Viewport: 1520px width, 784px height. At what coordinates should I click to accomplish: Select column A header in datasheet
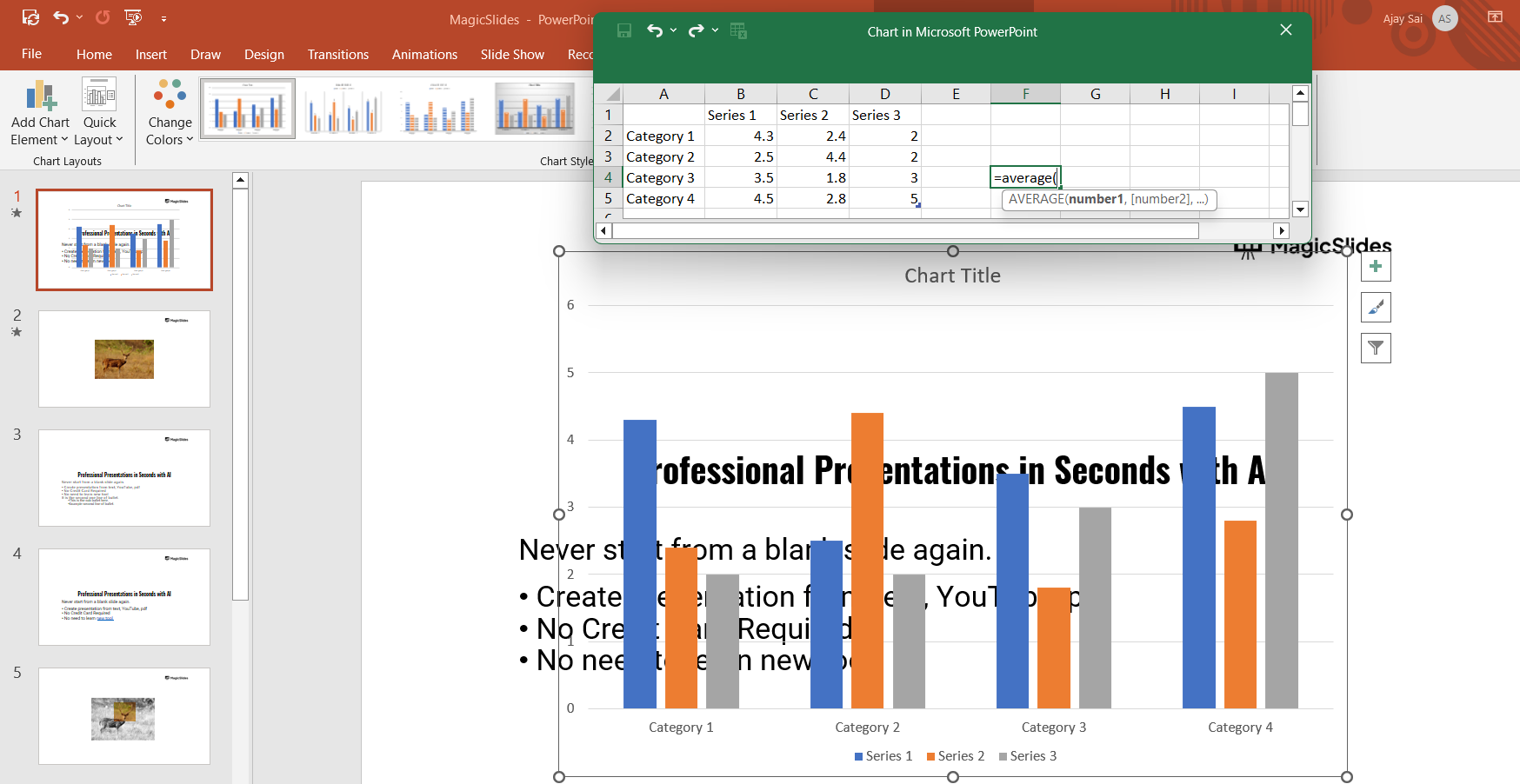click(x=663, y=94)
